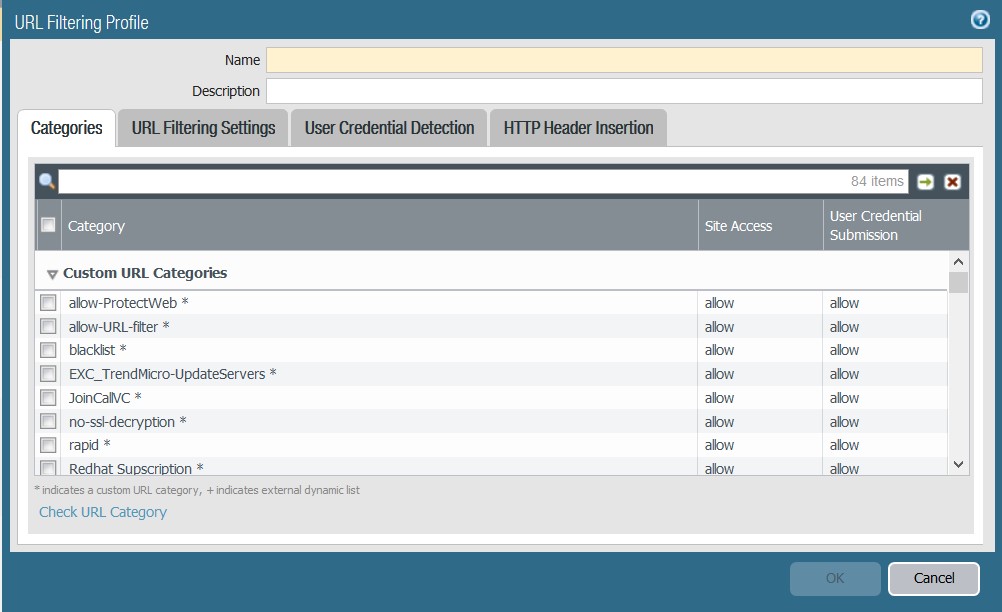Go to HTTP Header Insertion tab

578,128
